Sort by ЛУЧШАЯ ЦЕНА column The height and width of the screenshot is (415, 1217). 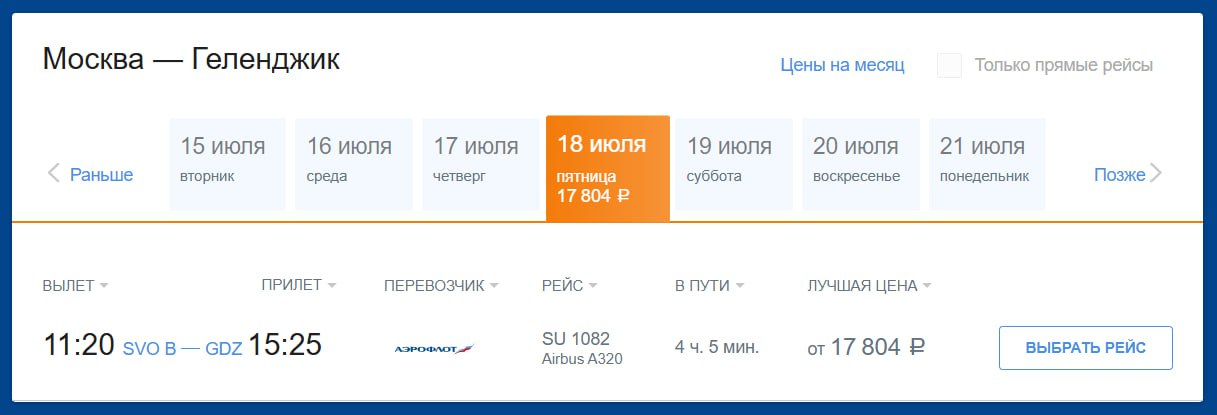coord(870,286)
